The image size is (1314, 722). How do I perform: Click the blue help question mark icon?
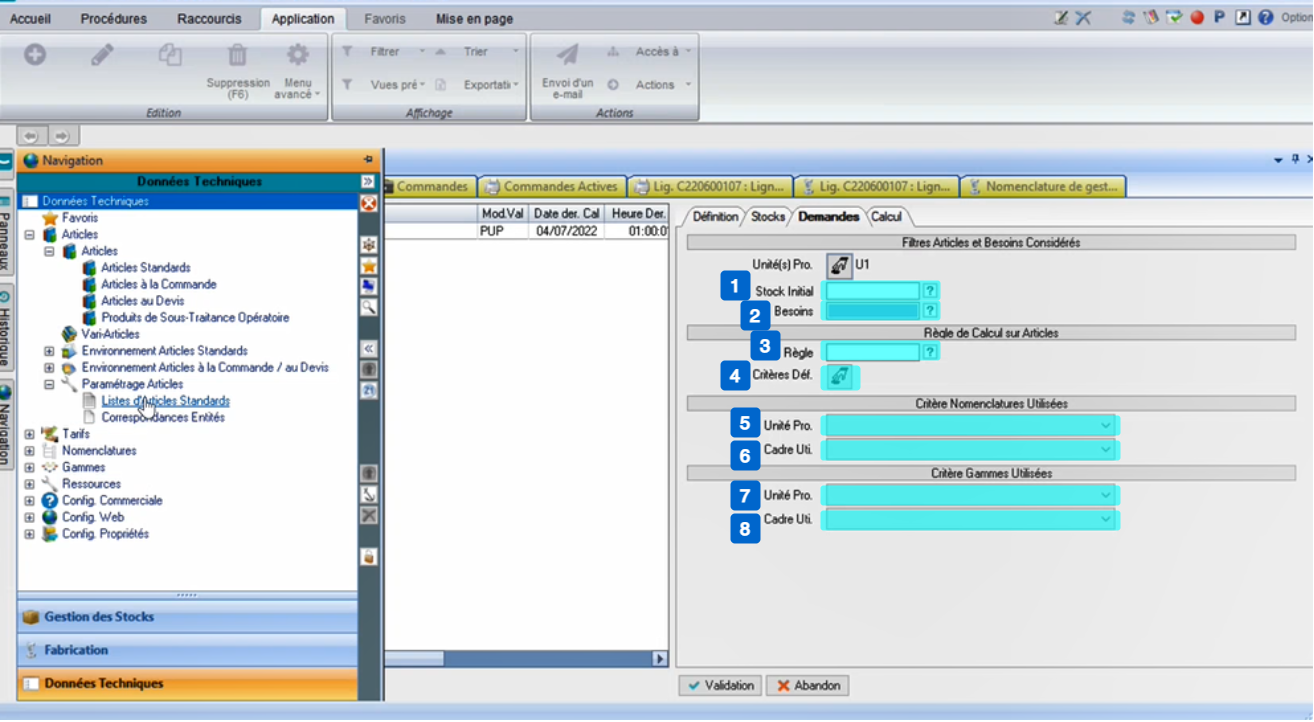1266,17
